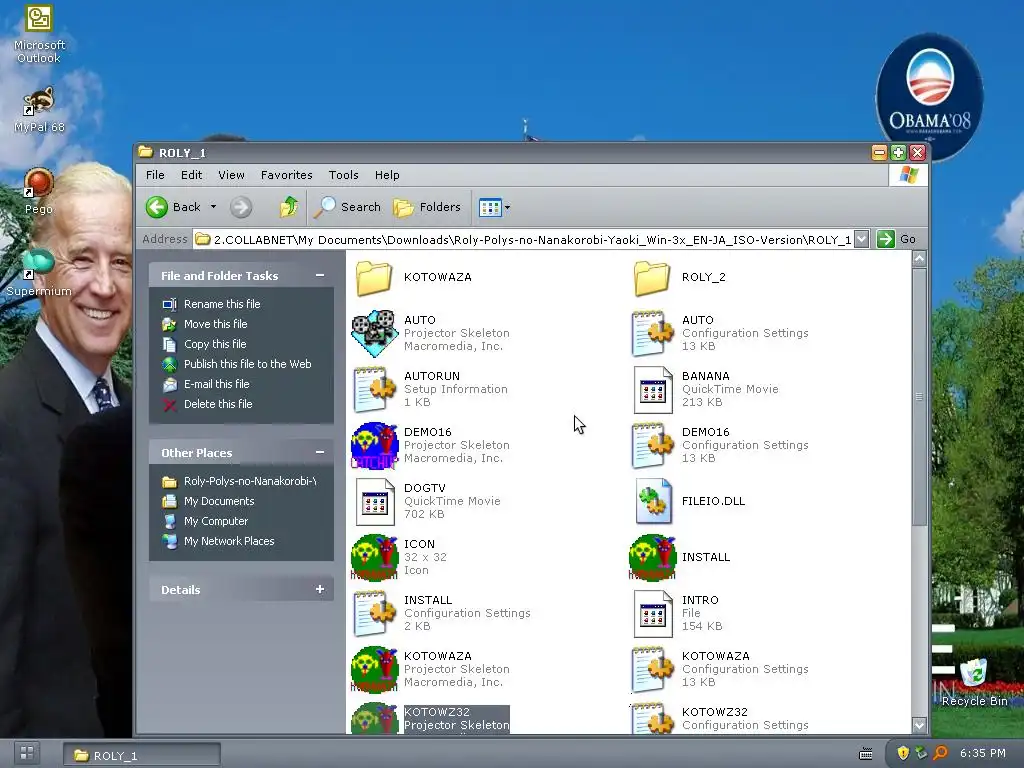This screenshot has height=768, width=1024.
Task: Expand the Details panel
Action: coord(320,589)
